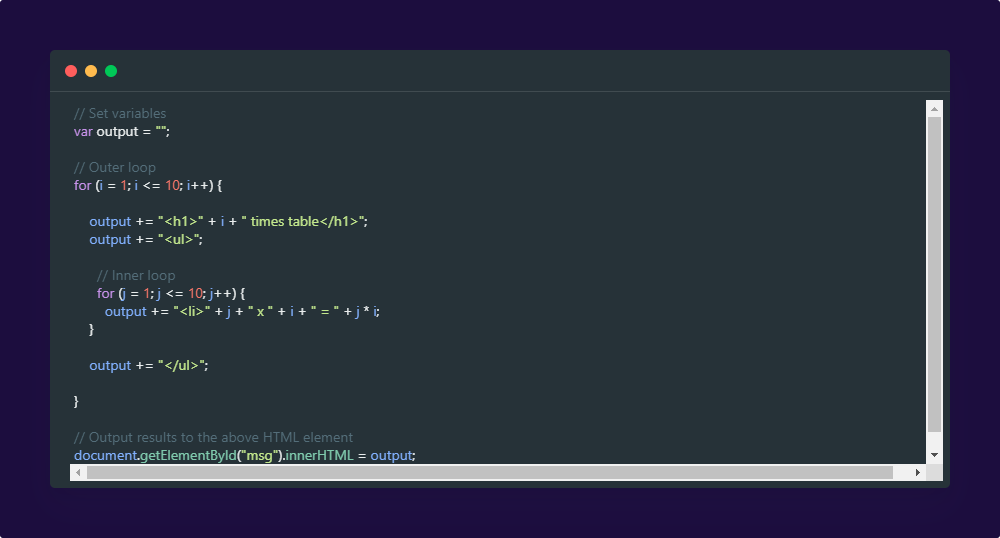Image resolution: width=1000 pixels, height=538 pixels.
Task: Click the green maximize dot
Action: coord(111,71)
